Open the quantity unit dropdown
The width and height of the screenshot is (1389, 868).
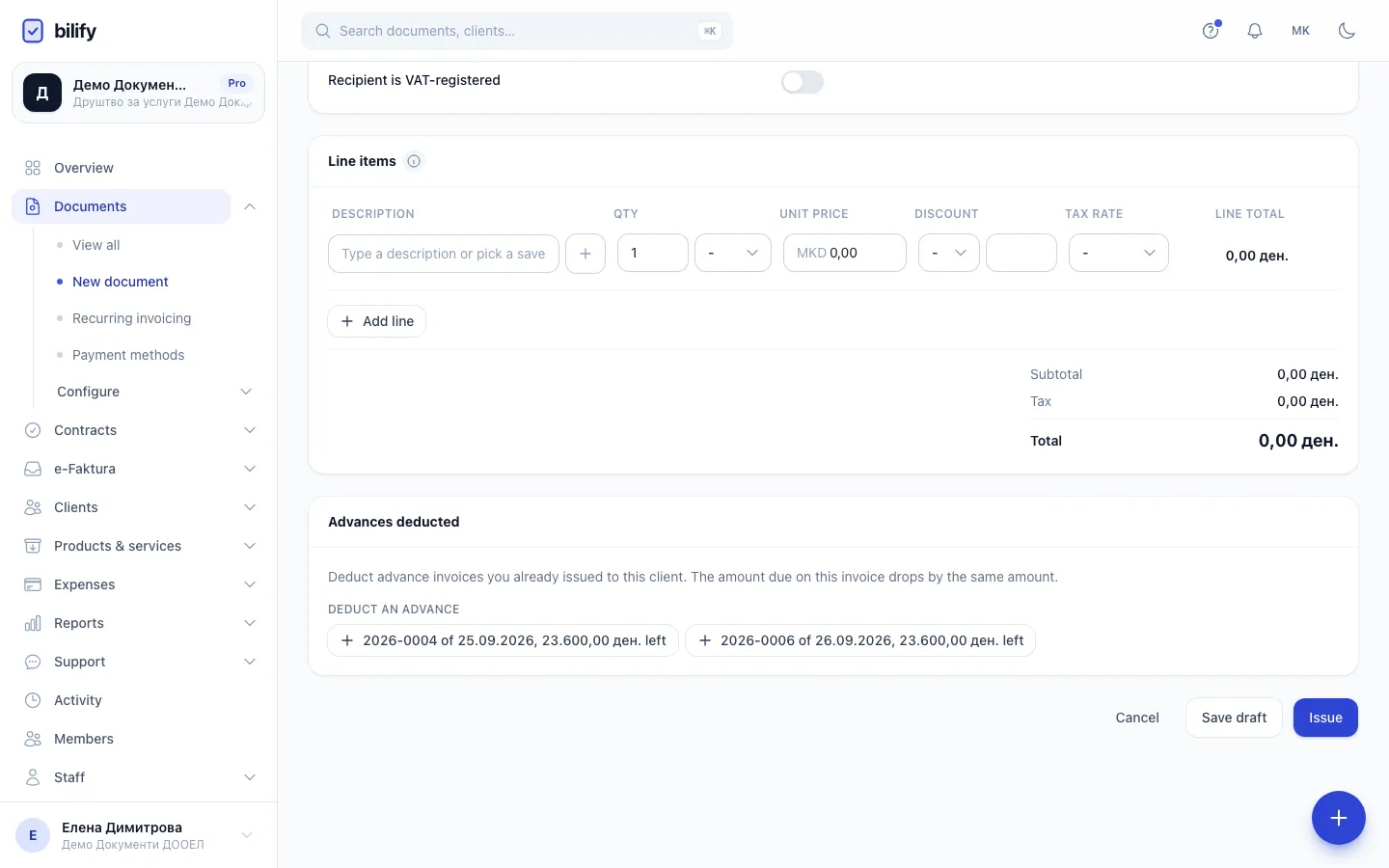point(733,253)
